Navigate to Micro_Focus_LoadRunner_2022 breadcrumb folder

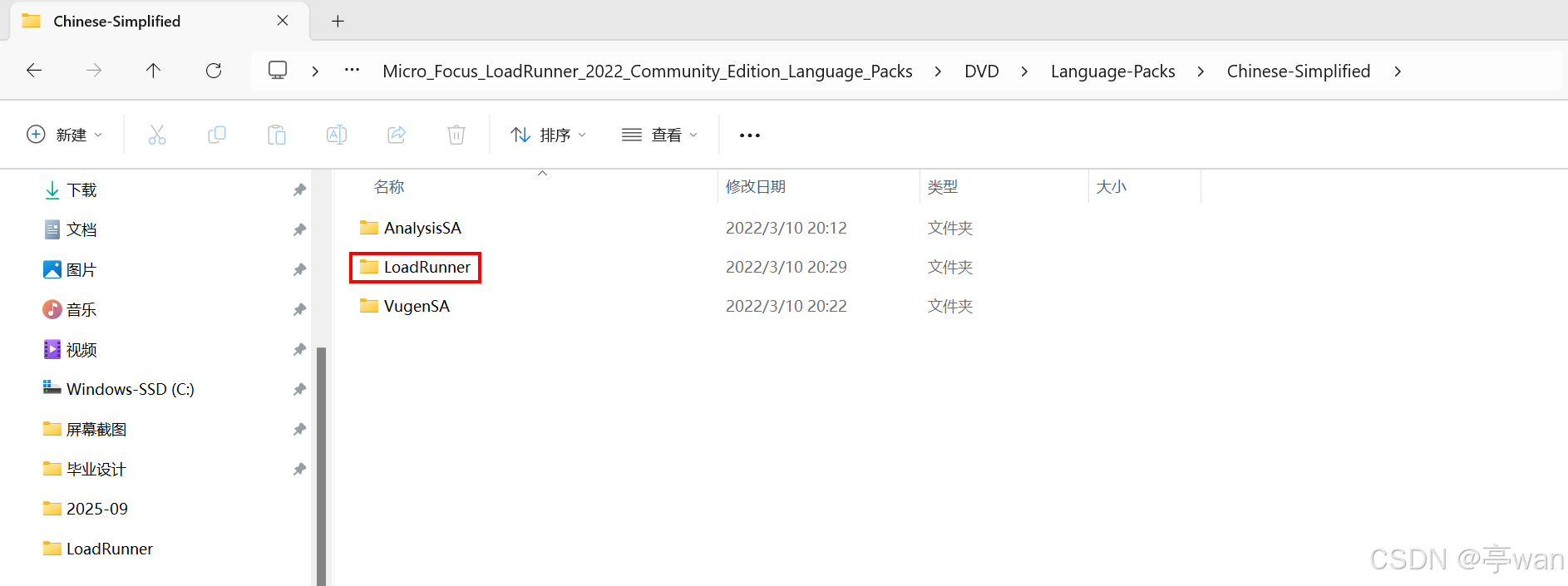(x=648, y=71)
